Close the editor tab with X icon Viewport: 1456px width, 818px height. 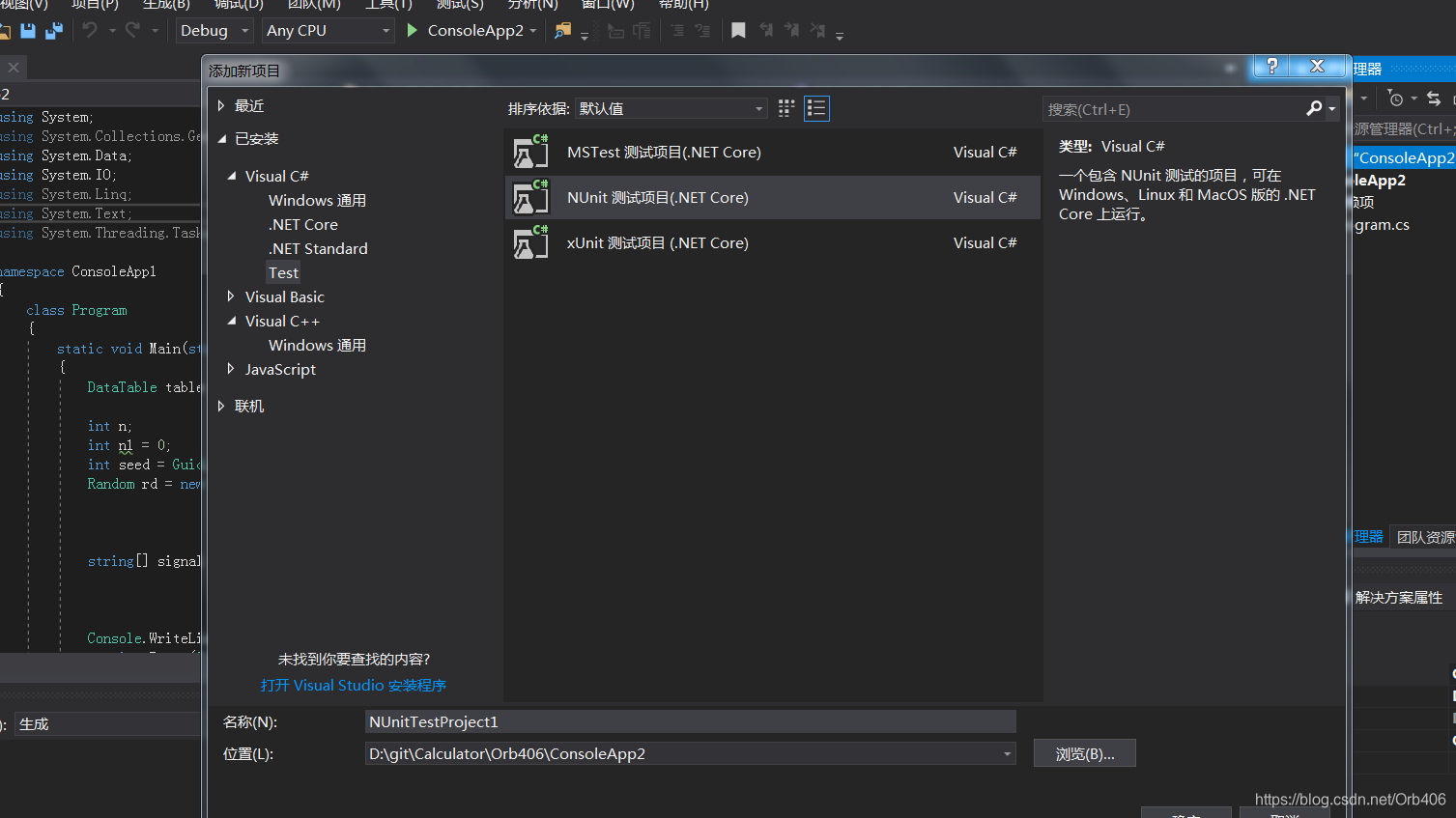point(14,68)
